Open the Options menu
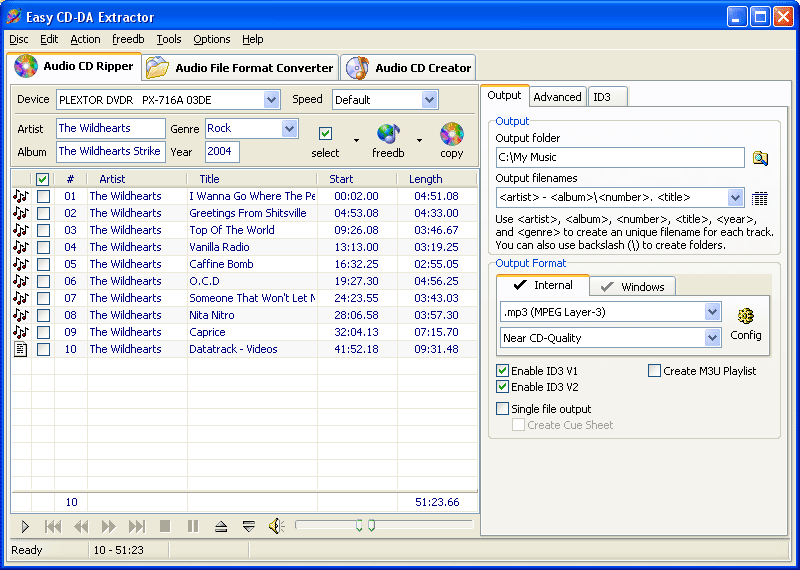The height and width of the screenshot is (570, 800). [212, 39]
